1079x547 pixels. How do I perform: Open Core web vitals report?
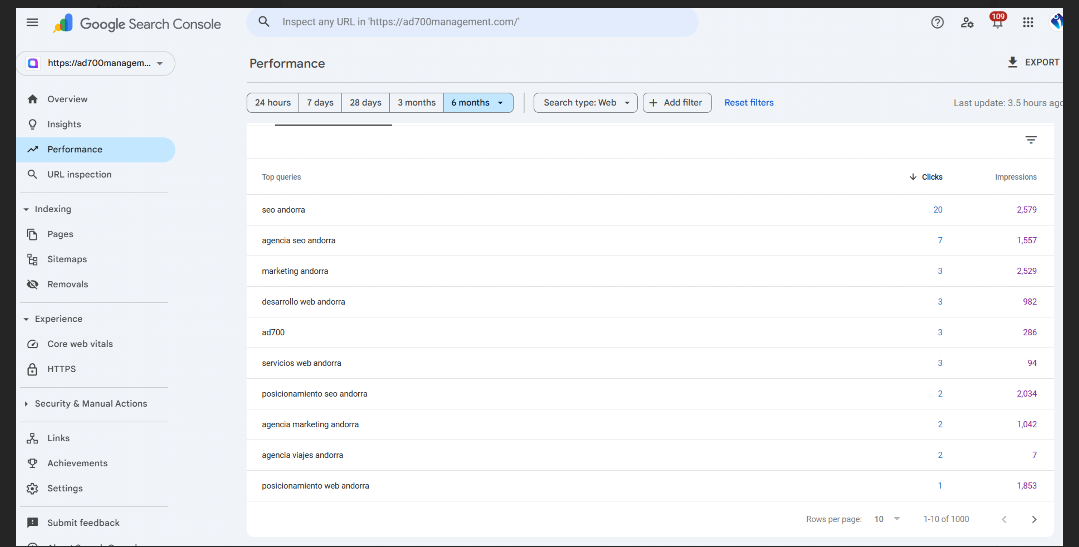pyautogui.click(x=80, y=344)
